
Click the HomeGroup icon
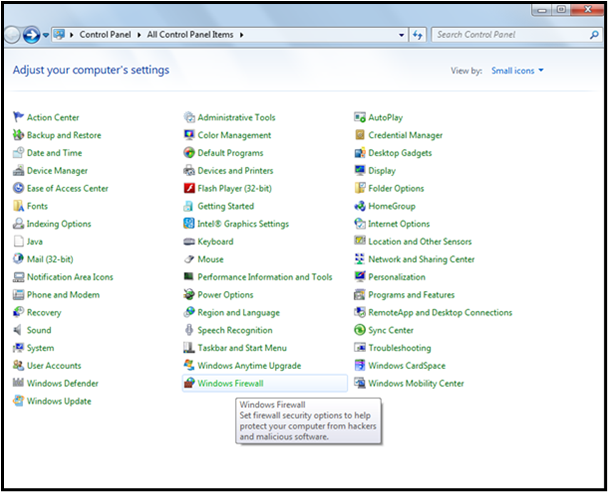pyautogui.click(x=360, y=206)
